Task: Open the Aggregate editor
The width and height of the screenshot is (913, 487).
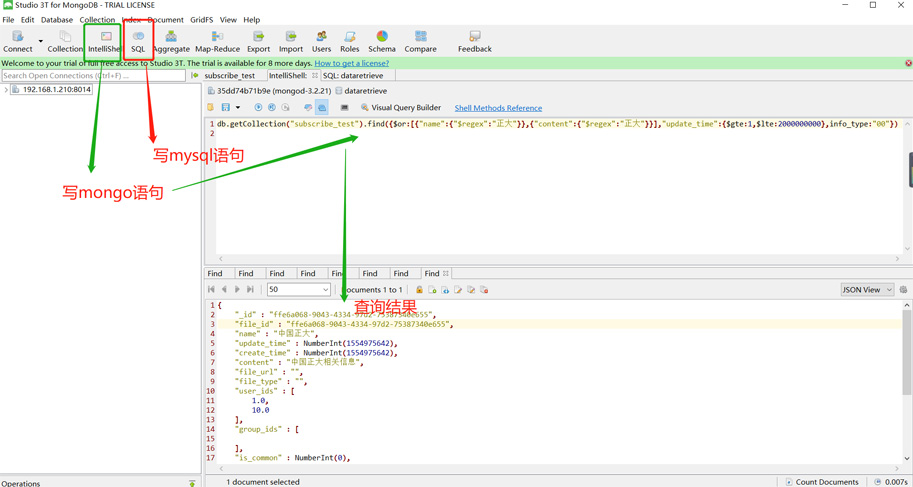Action: 171,41
